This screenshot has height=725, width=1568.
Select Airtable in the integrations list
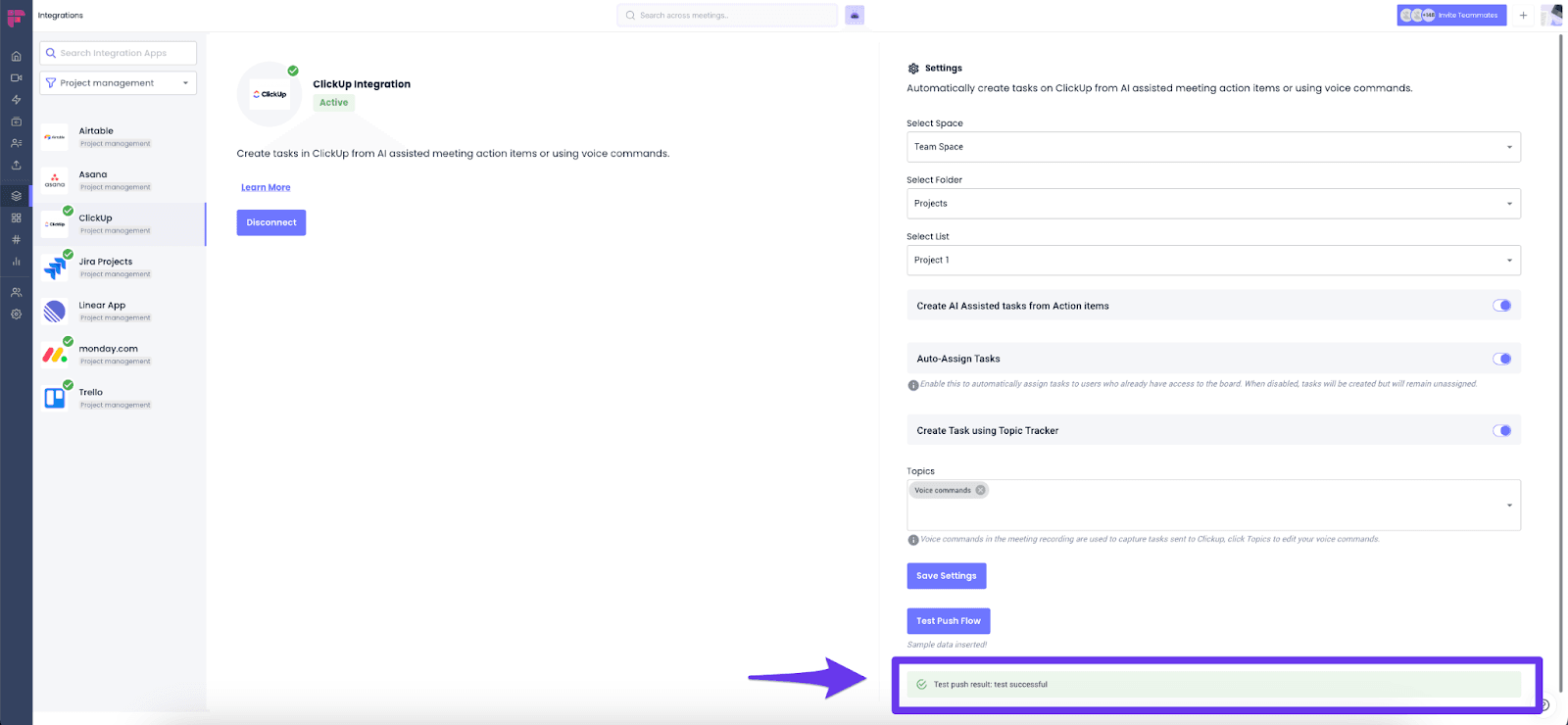(x=120, y=137)
